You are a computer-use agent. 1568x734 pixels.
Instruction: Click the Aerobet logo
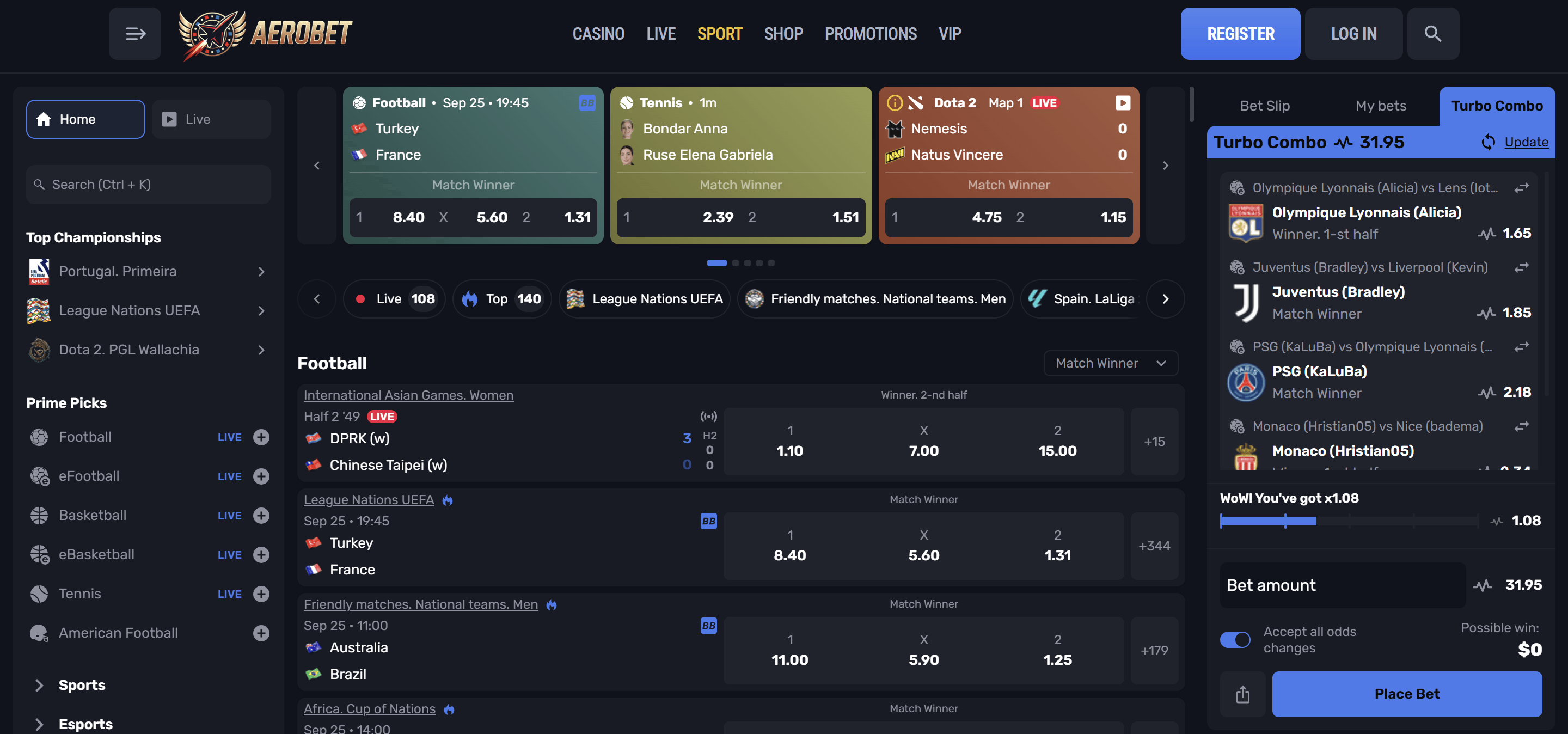265,35
